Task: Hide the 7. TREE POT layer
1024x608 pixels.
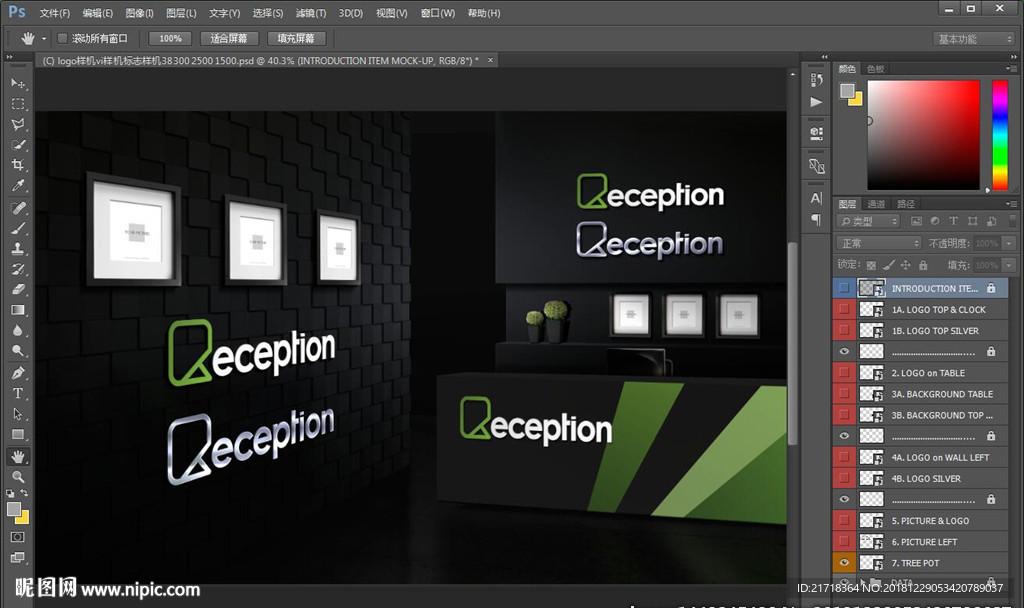Action: 844,562
